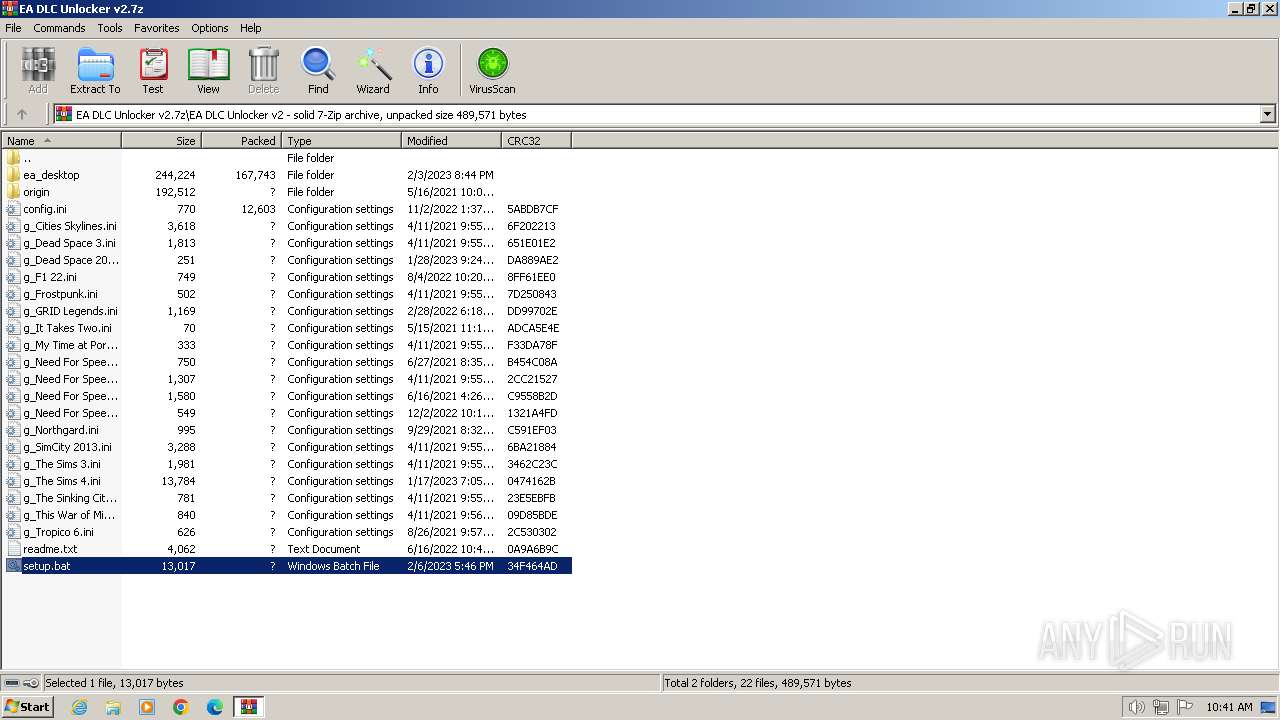Select g_GRID Legends.ini file
Image resolution: width=1280 pixels, height=720 pixels.
coord(70,311)
